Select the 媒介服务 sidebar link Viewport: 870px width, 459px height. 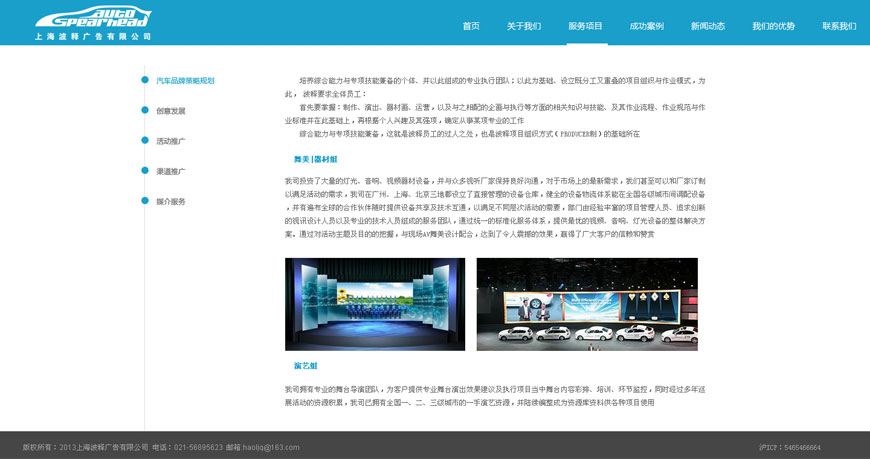point(171,201)
